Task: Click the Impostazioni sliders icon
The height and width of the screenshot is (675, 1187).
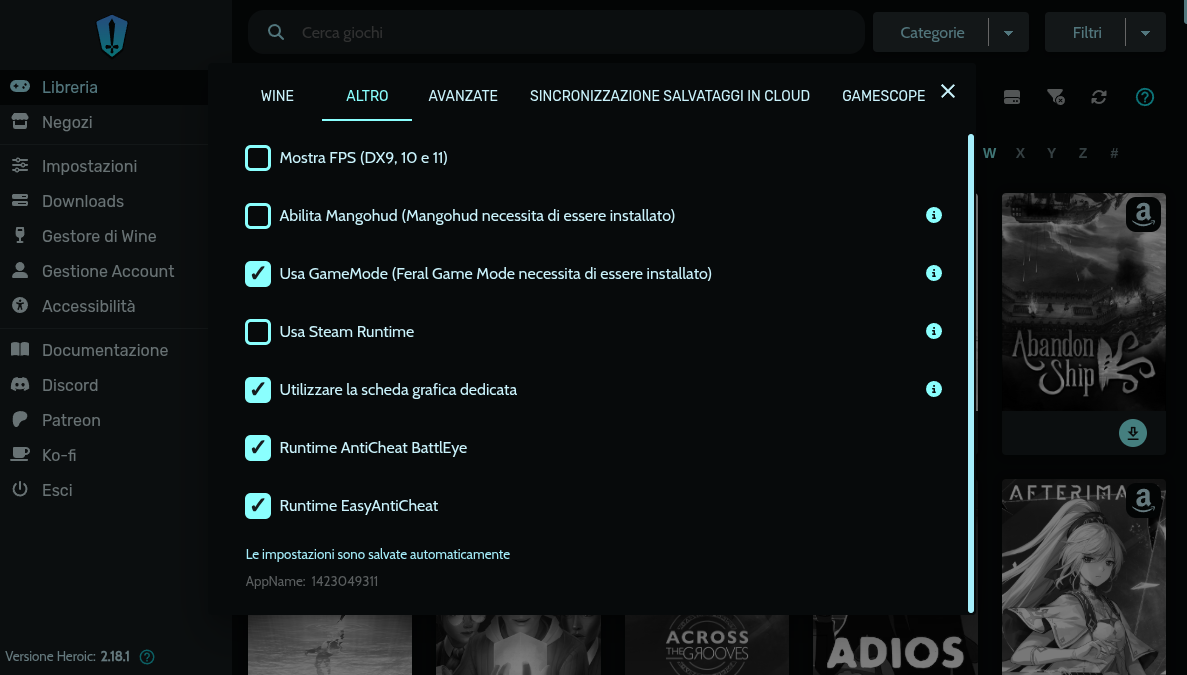Action: pos(20,165)
